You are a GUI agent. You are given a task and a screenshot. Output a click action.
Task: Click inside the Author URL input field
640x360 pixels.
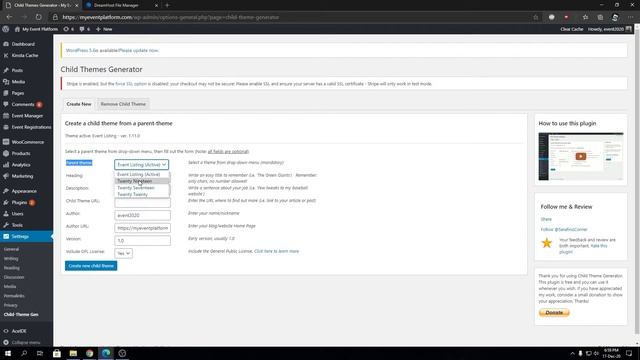(x=142, y=228)
